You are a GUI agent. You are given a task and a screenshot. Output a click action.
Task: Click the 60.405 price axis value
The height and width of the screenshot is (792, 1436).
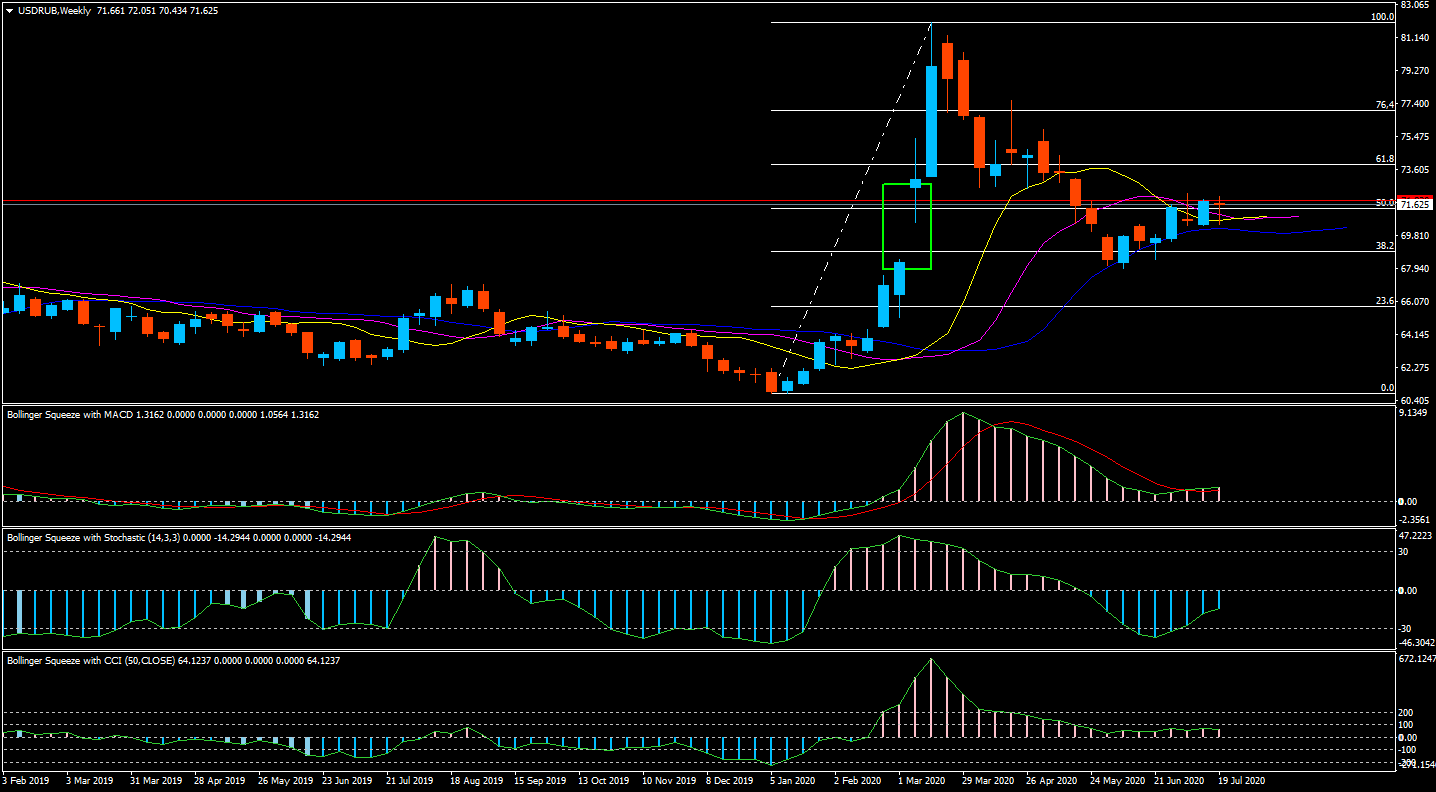point(1414,399)
